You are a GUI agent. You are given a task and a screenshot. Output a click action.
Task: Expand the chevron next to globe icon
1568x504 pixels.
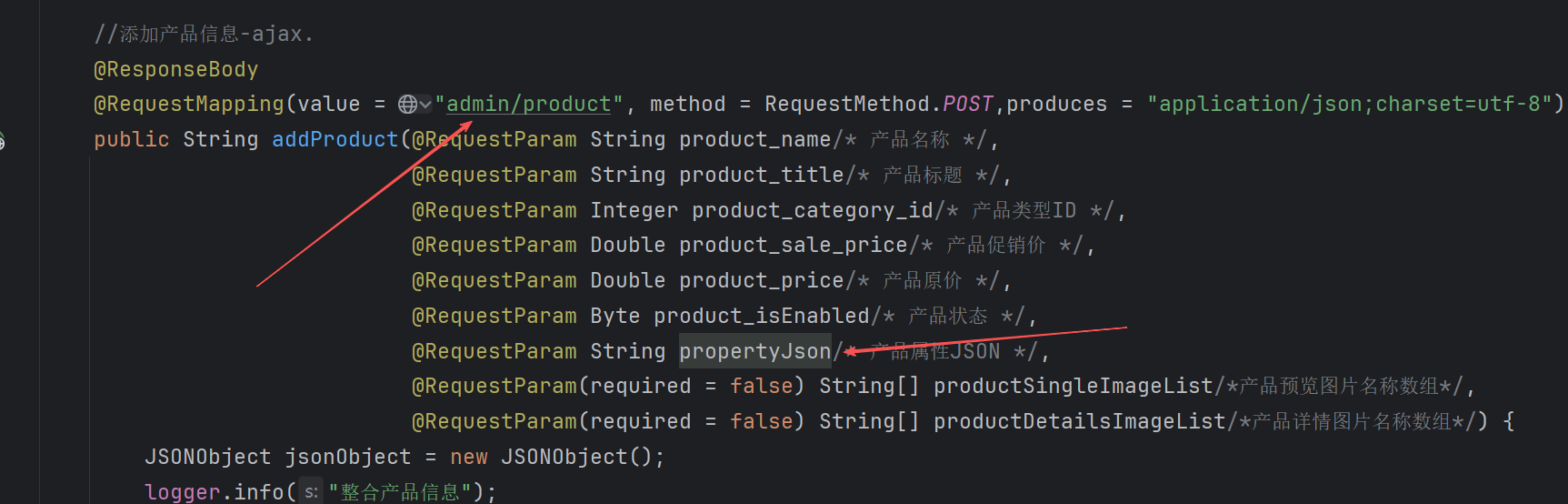coord(424,105)
